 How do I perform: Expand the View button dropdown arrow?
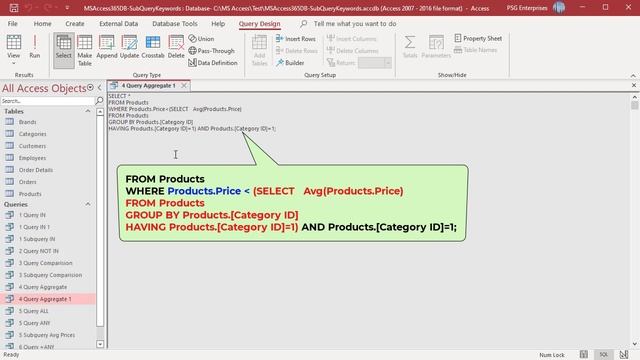tap(13, 63)
